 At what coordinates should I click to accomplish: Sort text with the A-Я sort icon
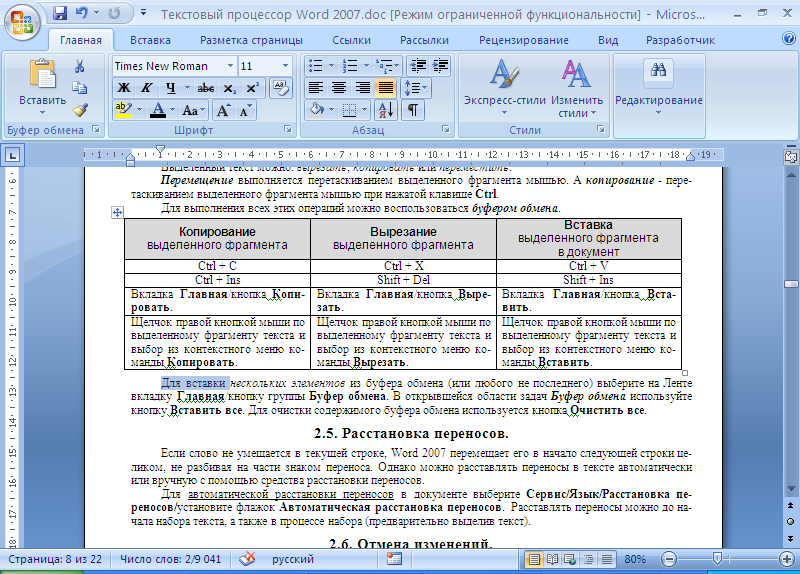point(386,109)
